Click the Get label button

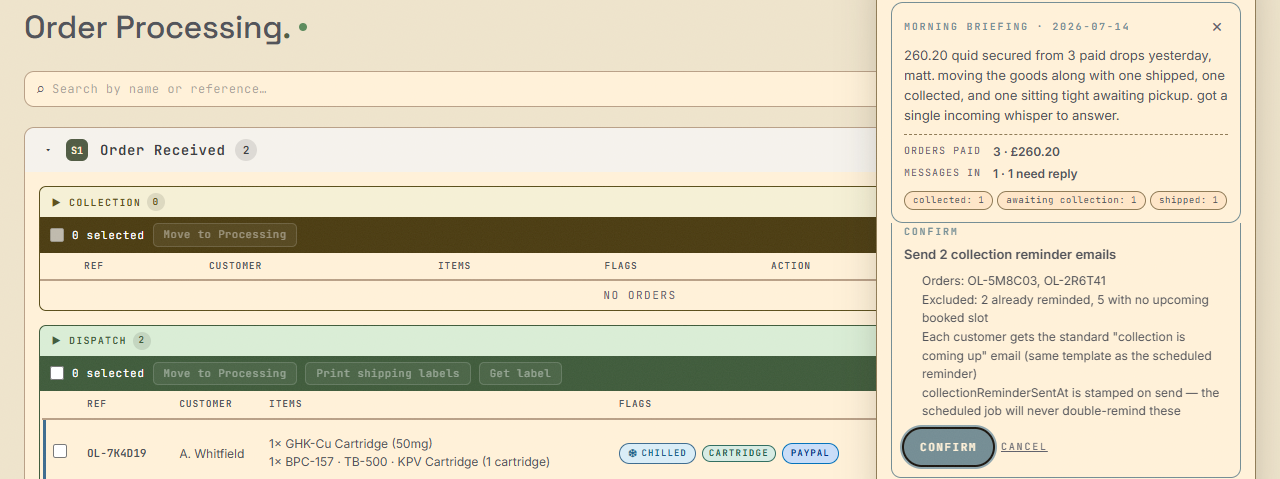(520, 373)
